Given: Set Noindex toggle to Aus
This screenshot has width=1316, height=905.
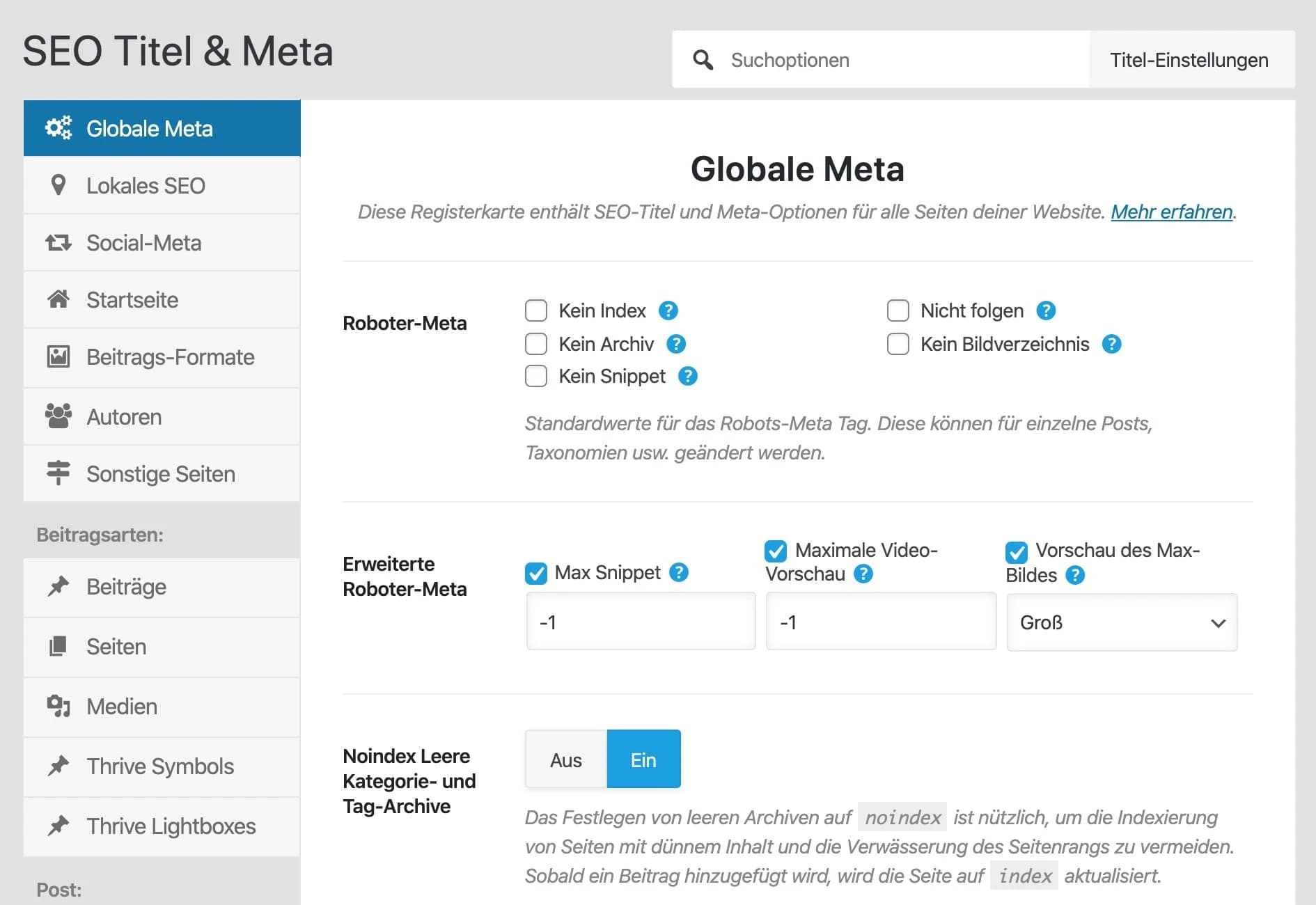Looking at the screenshot, I should click(565, 759).
